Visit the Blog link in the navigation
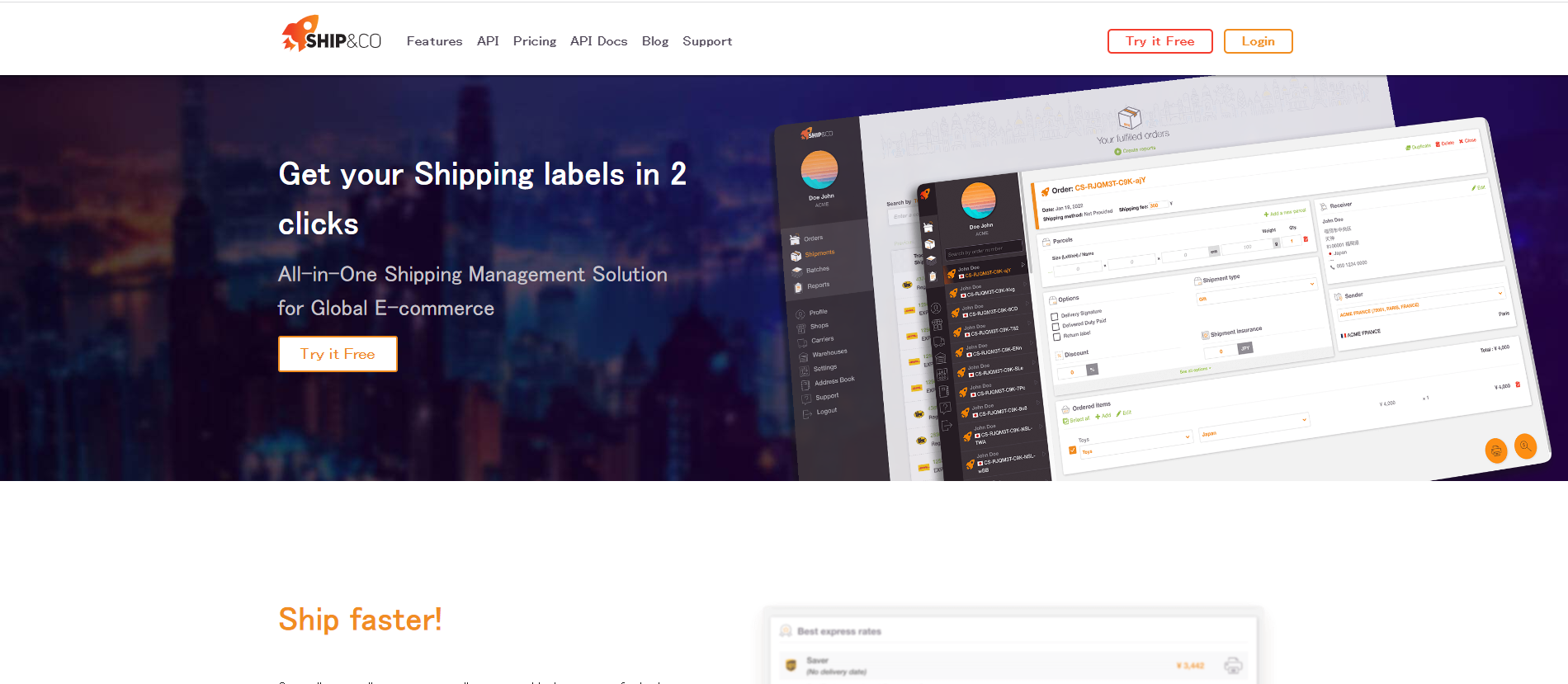The height and width of the screenshot is (684, 1568). pyautogui.click(x=655, y=41)
